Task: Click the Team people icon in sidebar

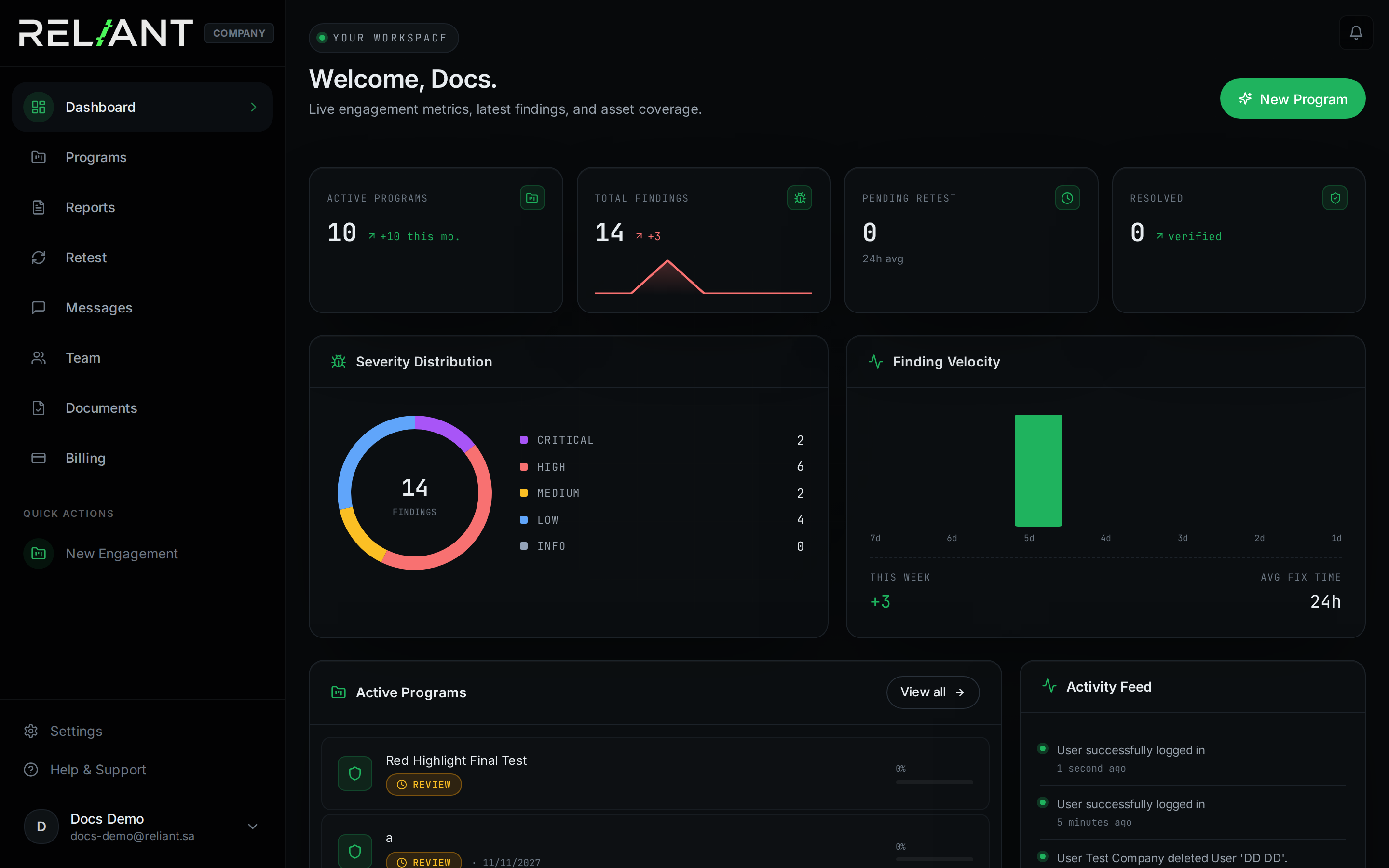Action: [x=39, y=358]
